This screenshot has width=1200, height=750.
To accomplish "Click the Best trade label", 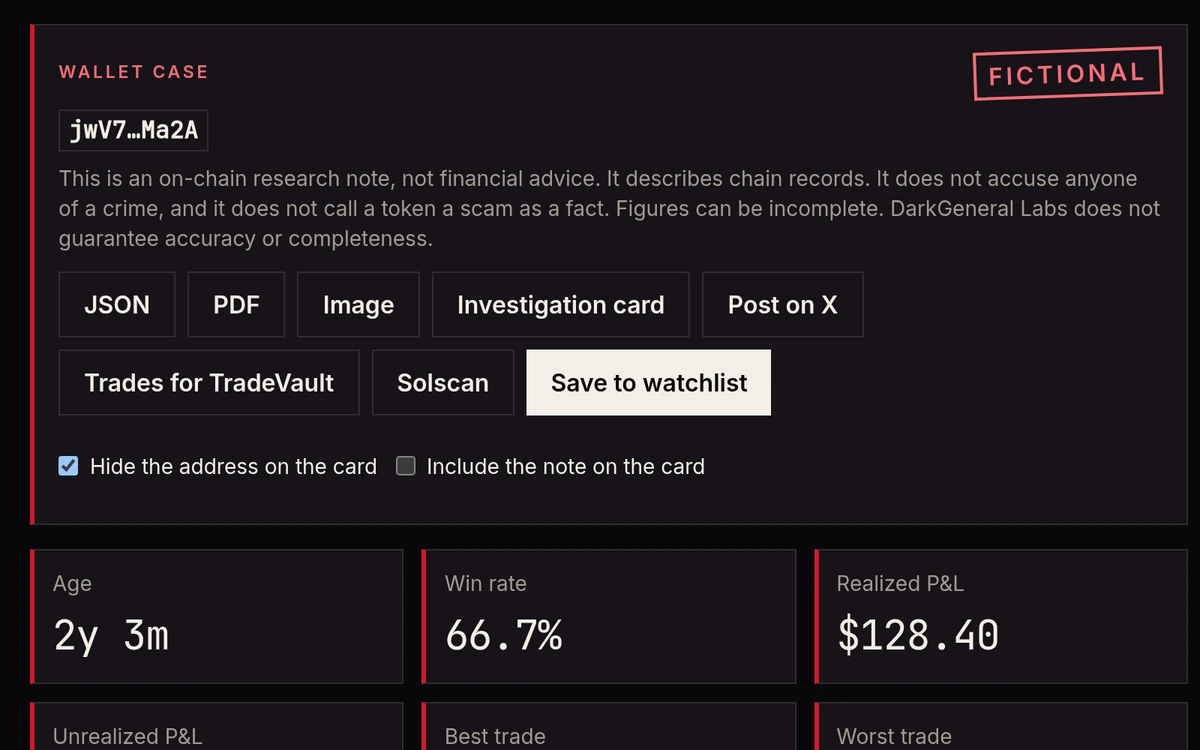I will pos(495,737).
